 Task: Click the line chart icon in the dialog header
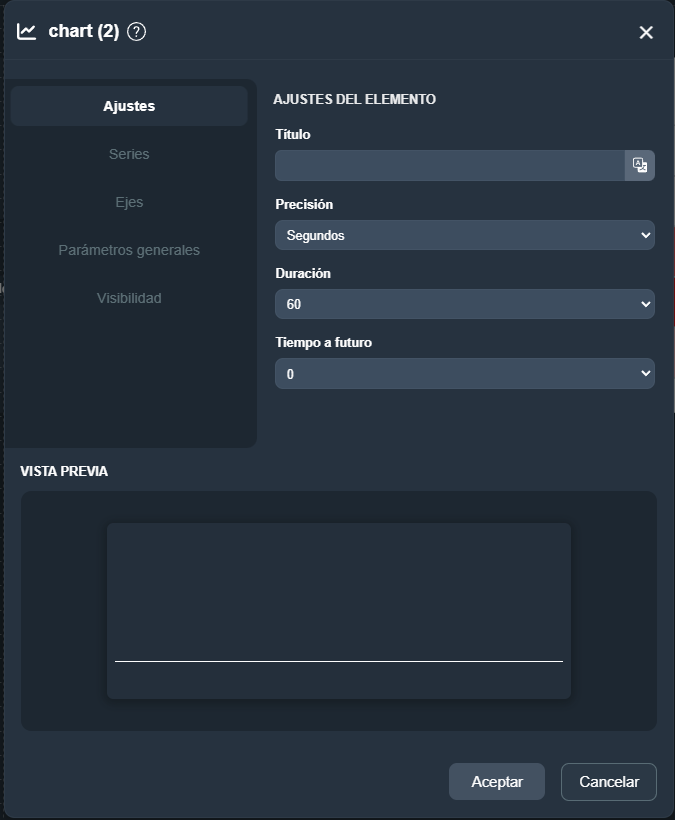pyautogui.click(x=27, y=32)
